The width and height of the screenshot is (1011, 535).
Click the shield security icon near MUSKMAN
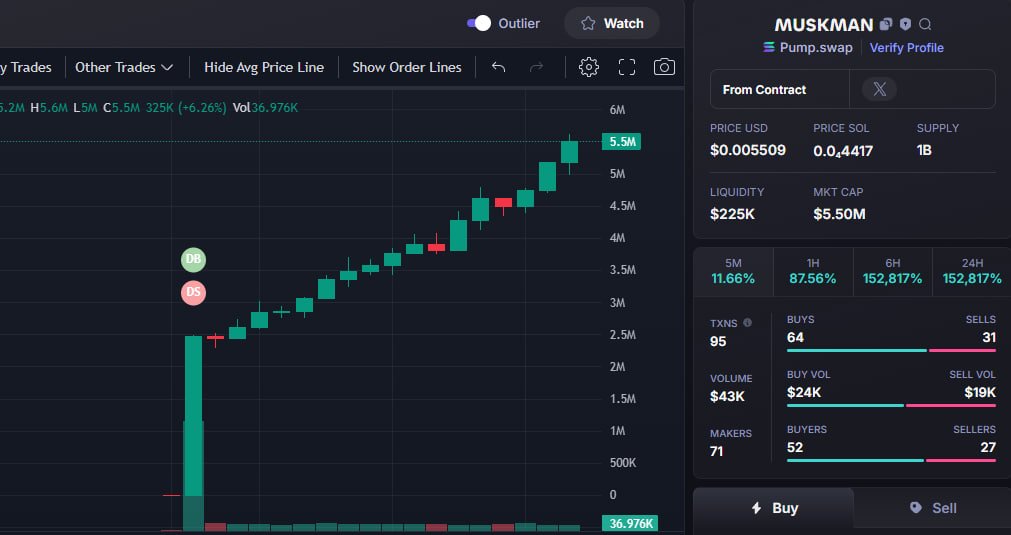[x=905, y=24]
